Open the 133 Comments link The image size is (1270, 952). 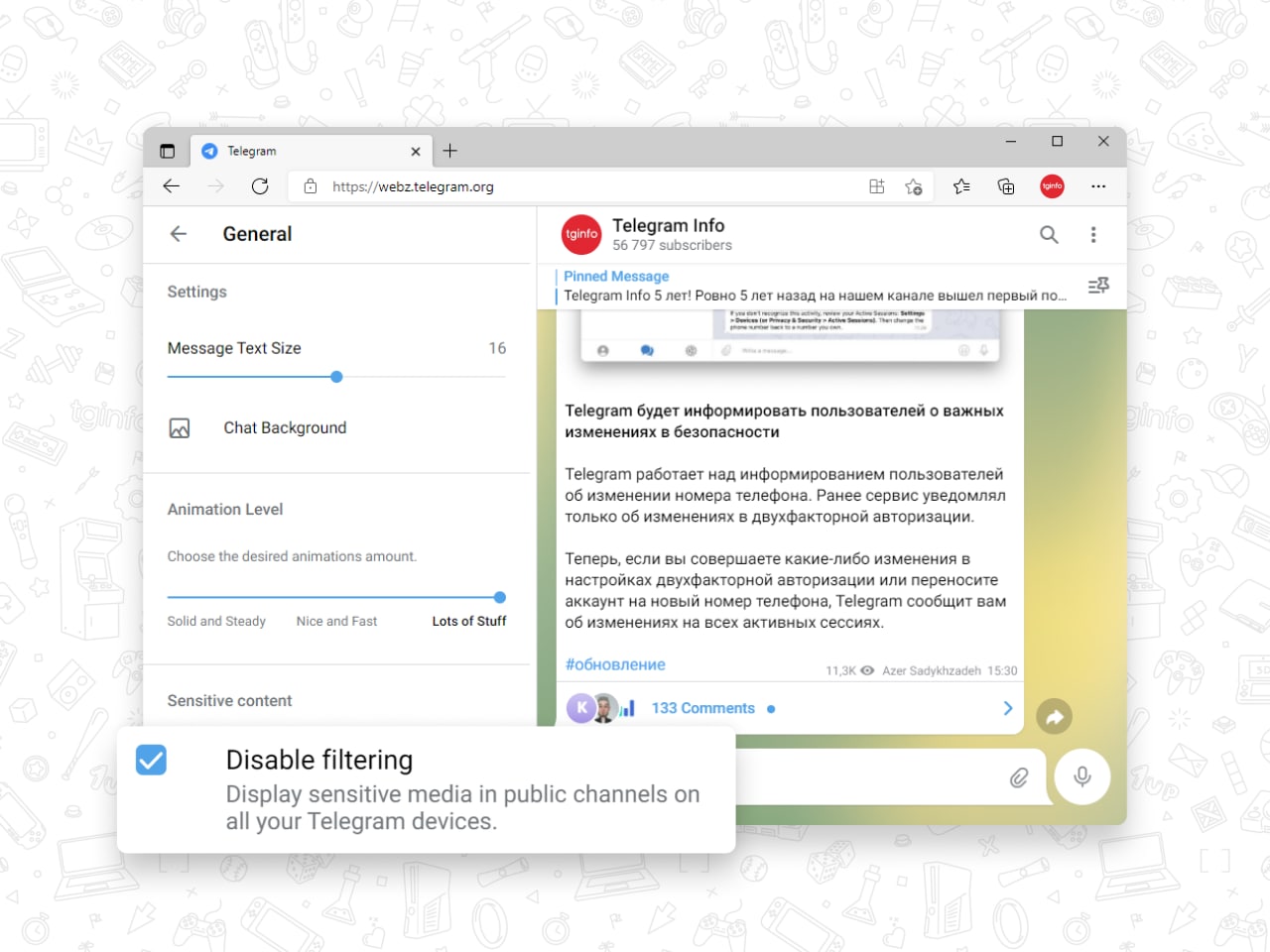pos(703,708)
